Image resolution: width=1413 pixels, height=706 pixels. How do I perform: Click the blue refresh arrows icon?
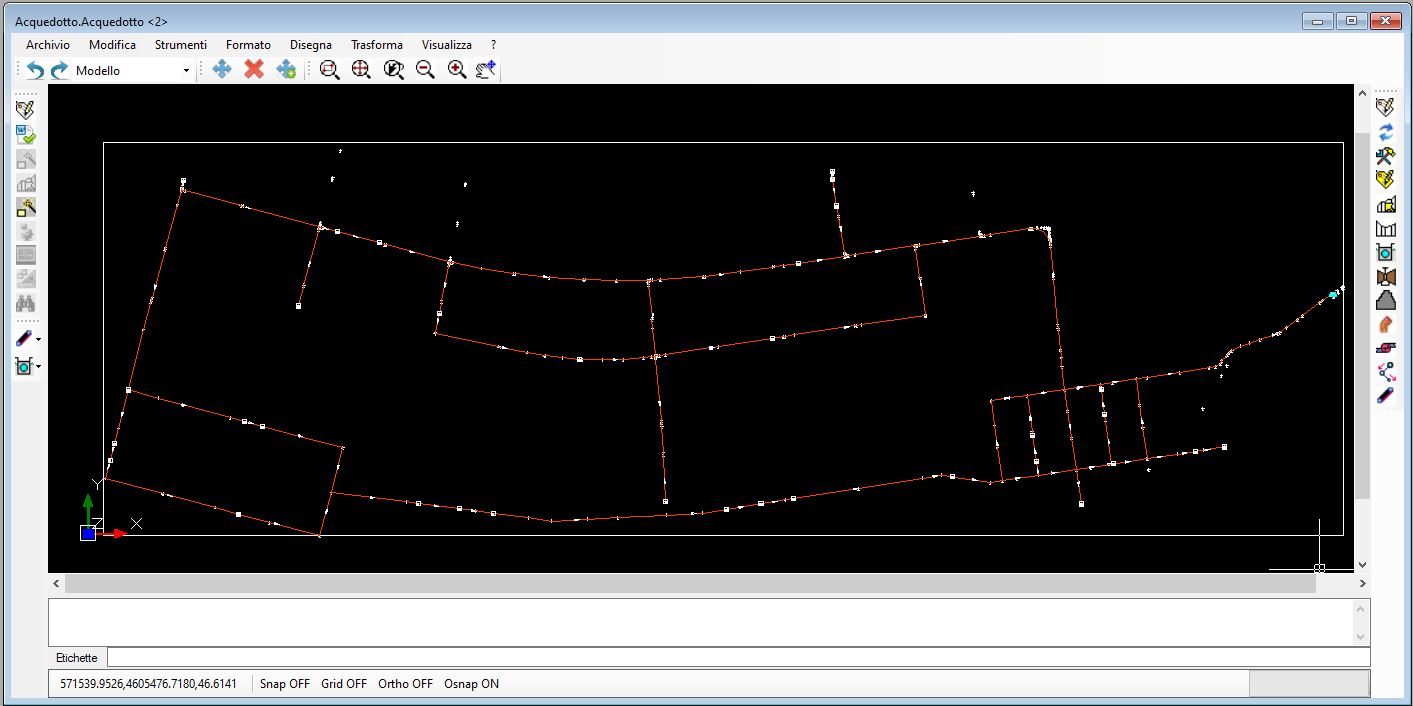pyautogui.click(x=1385, y=131)
